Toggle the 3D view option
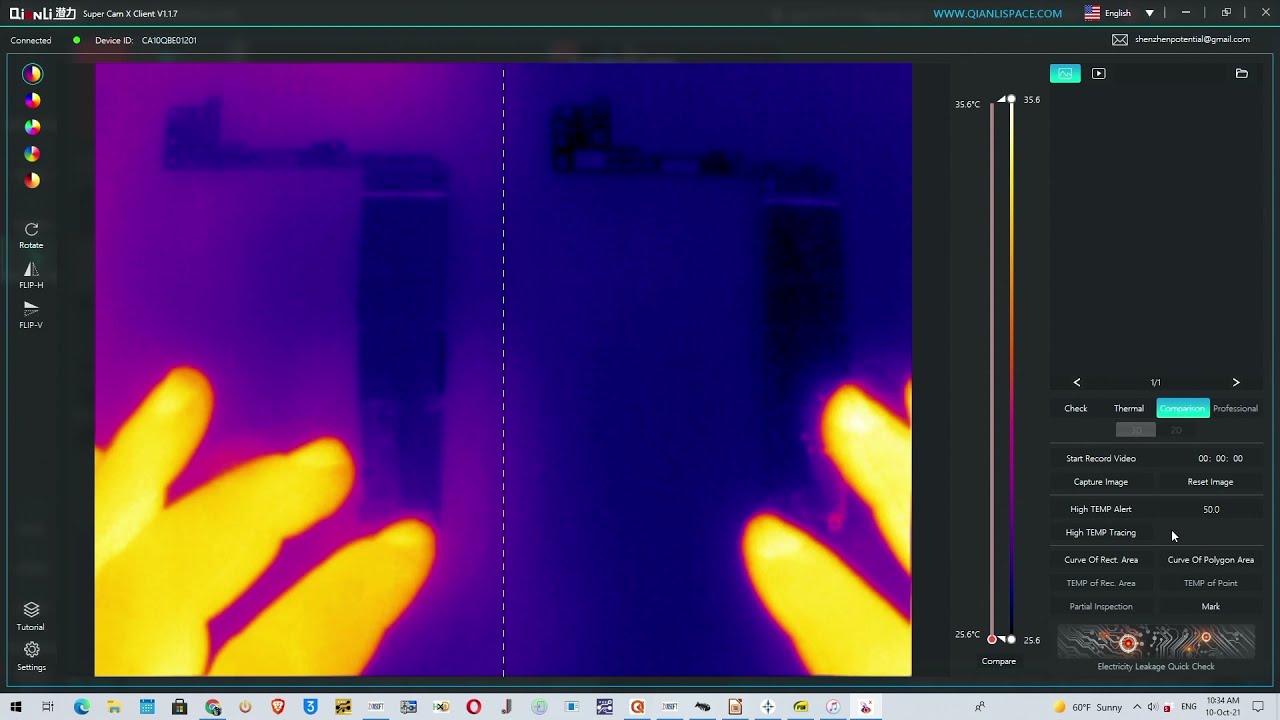This screenshot has height=720, width=1280. pyautogui.click(x=1136, y=430)
